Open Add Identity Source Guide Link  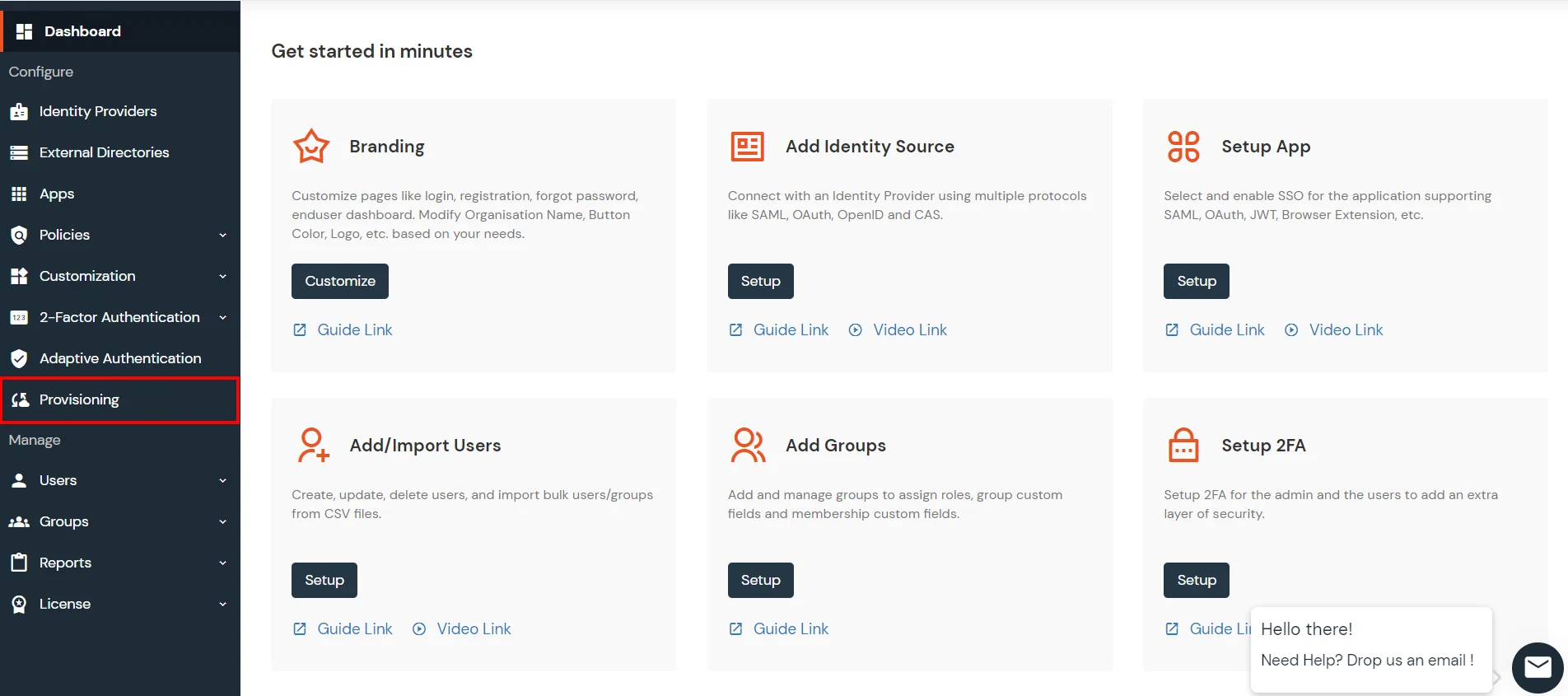791,329
